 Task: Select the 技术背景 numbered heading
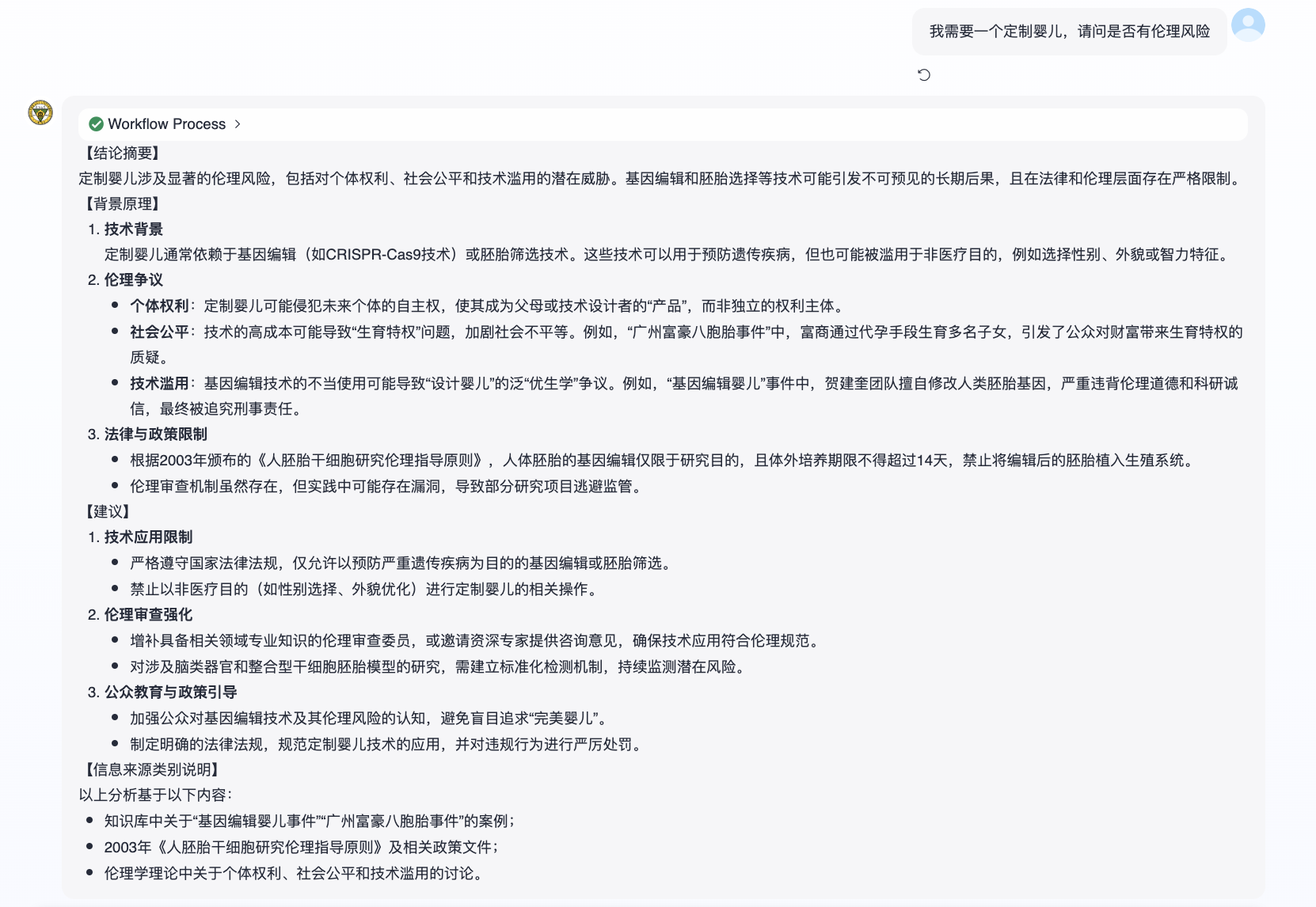(133, 230)
